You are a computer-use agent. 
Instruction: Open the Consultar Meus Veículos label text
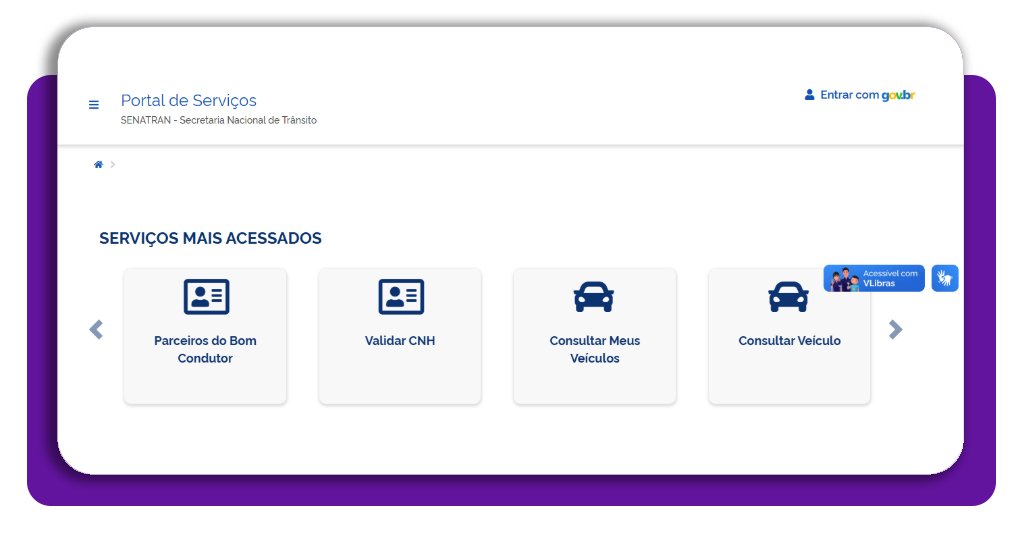coord(594,349)
